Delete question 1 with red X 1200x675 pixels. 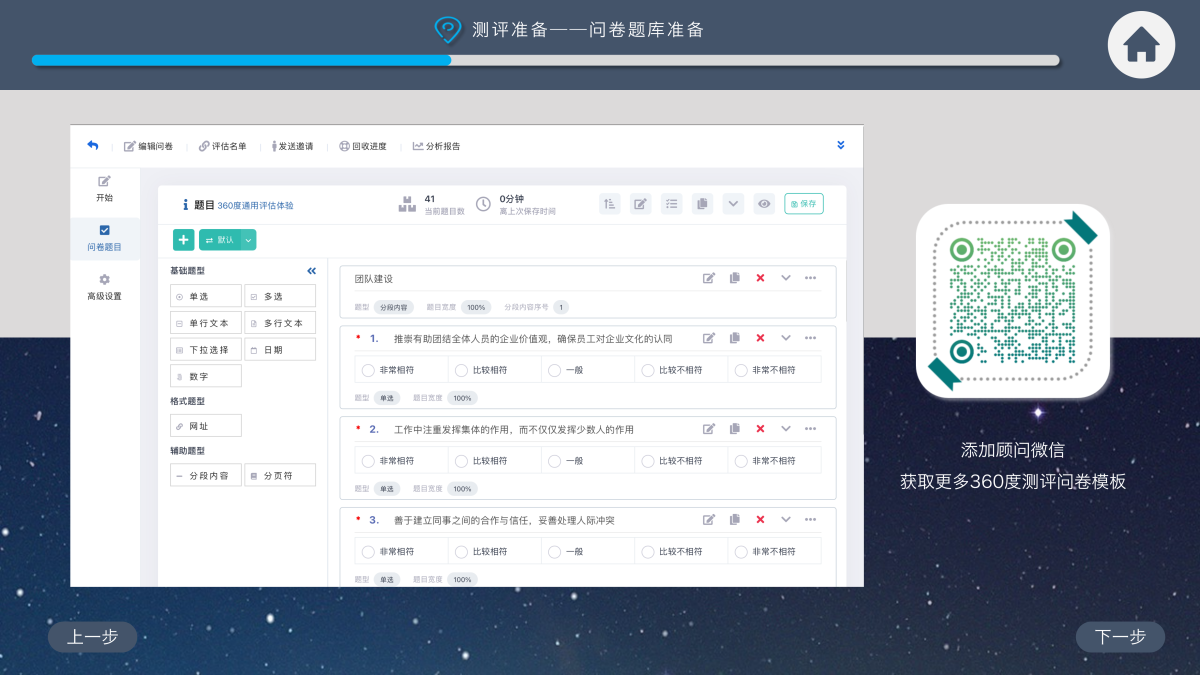point(760,338)
